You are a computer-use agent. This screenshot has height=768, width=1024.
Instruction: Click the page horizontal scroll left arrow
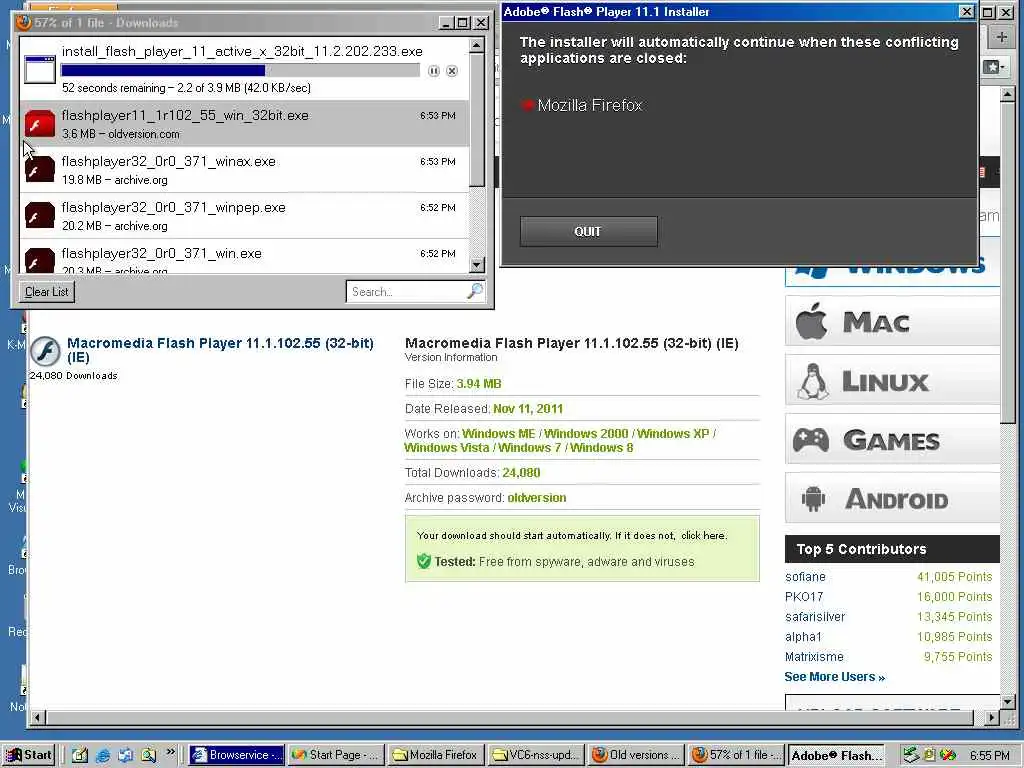(x=37, y=718)
